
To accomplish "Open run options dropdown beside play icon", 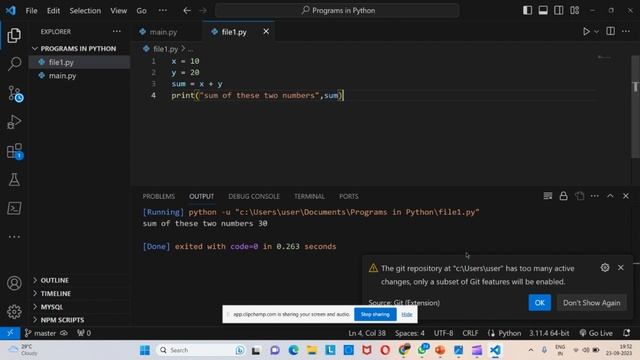I will coord(596,31).
